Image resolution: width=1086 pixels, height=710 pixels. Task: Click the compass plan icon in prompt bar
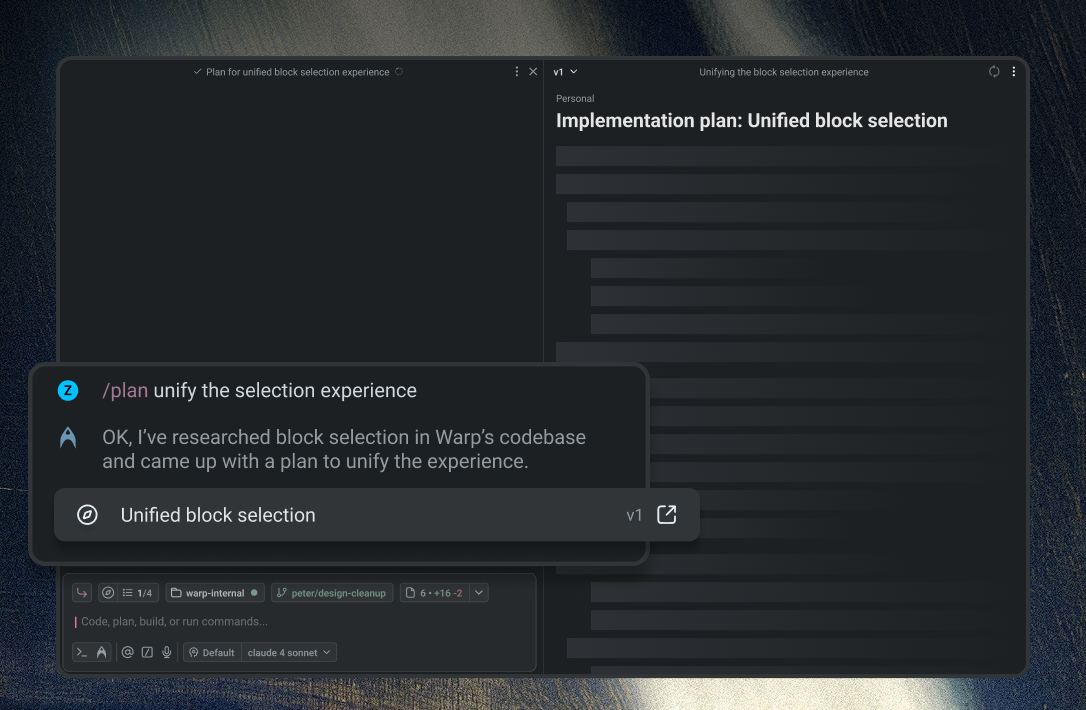pyautogui.click(x=108, y=593)
